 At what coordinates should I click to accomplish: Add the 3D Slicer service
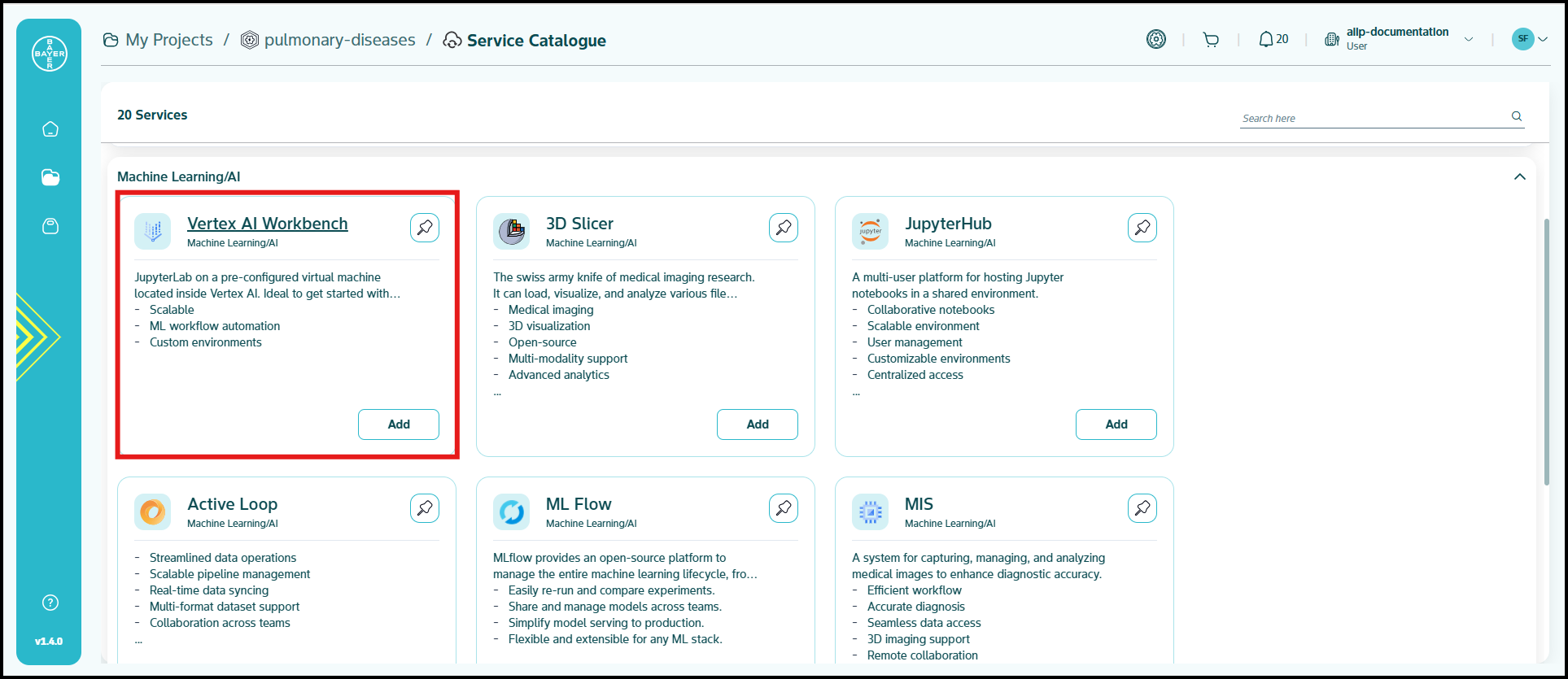point(757,424)
